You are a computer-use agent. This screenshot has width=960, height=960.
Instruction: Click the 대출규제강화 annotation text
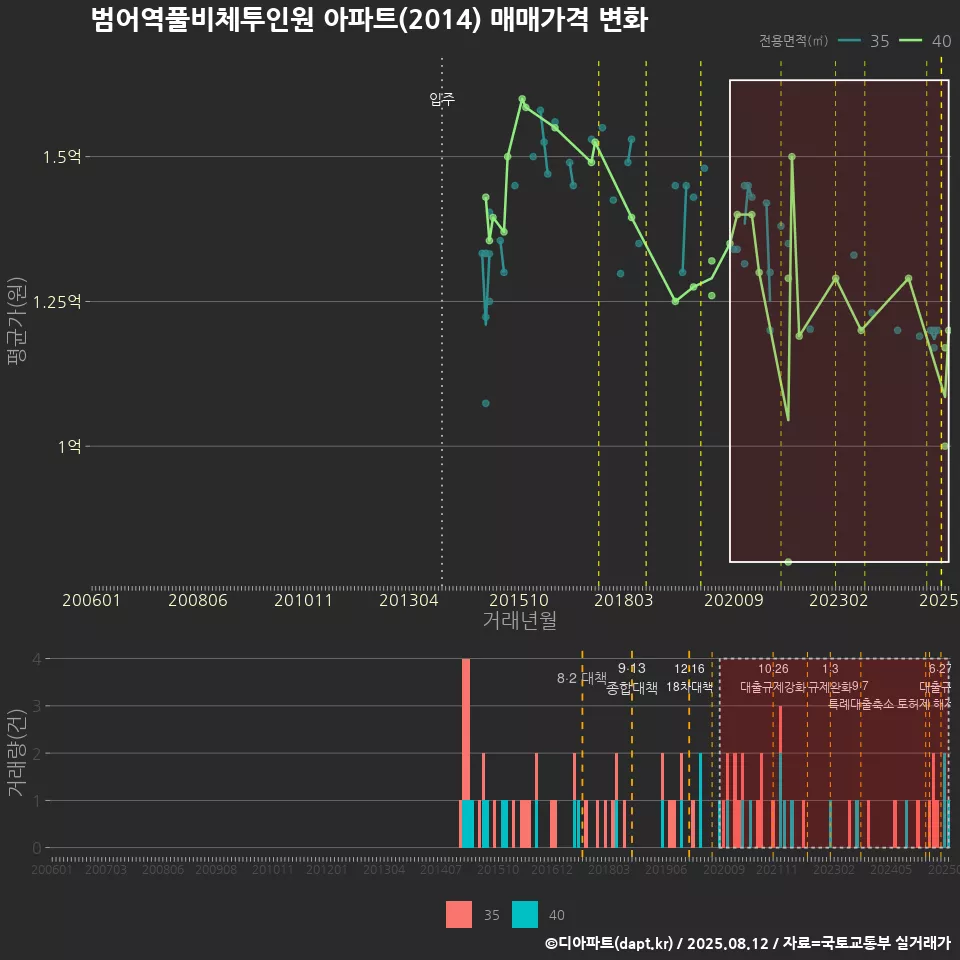(x=773, y=687)
